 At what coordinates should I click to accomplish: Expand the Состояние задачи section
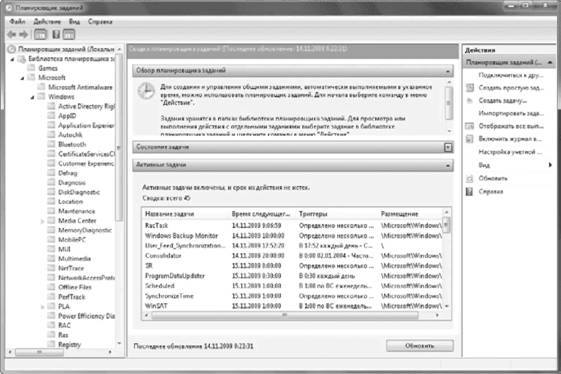pos(448,147)
